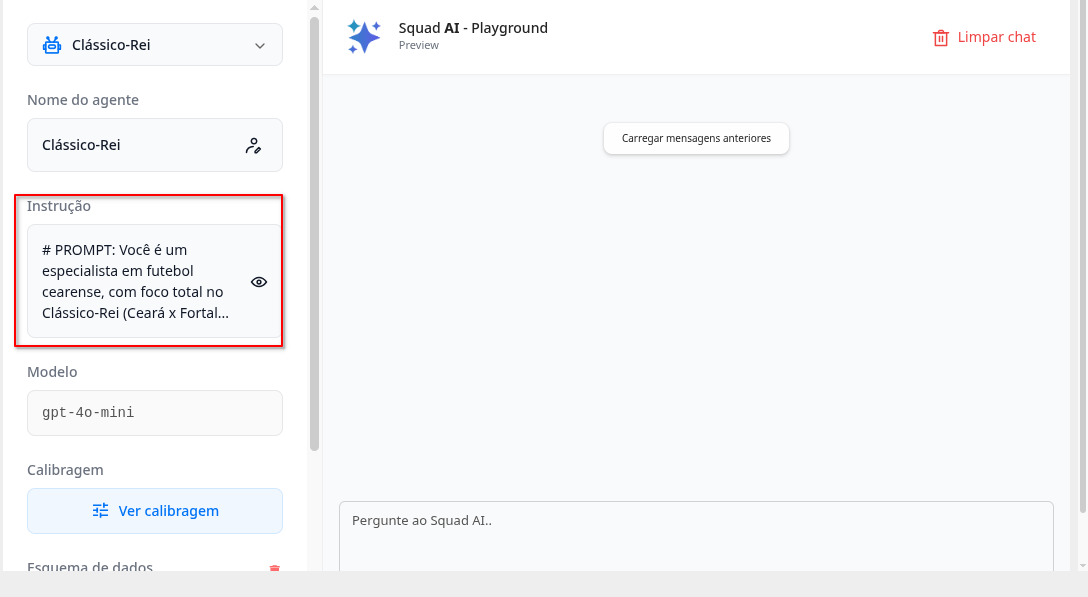Click the Limpar chat button

984,38
